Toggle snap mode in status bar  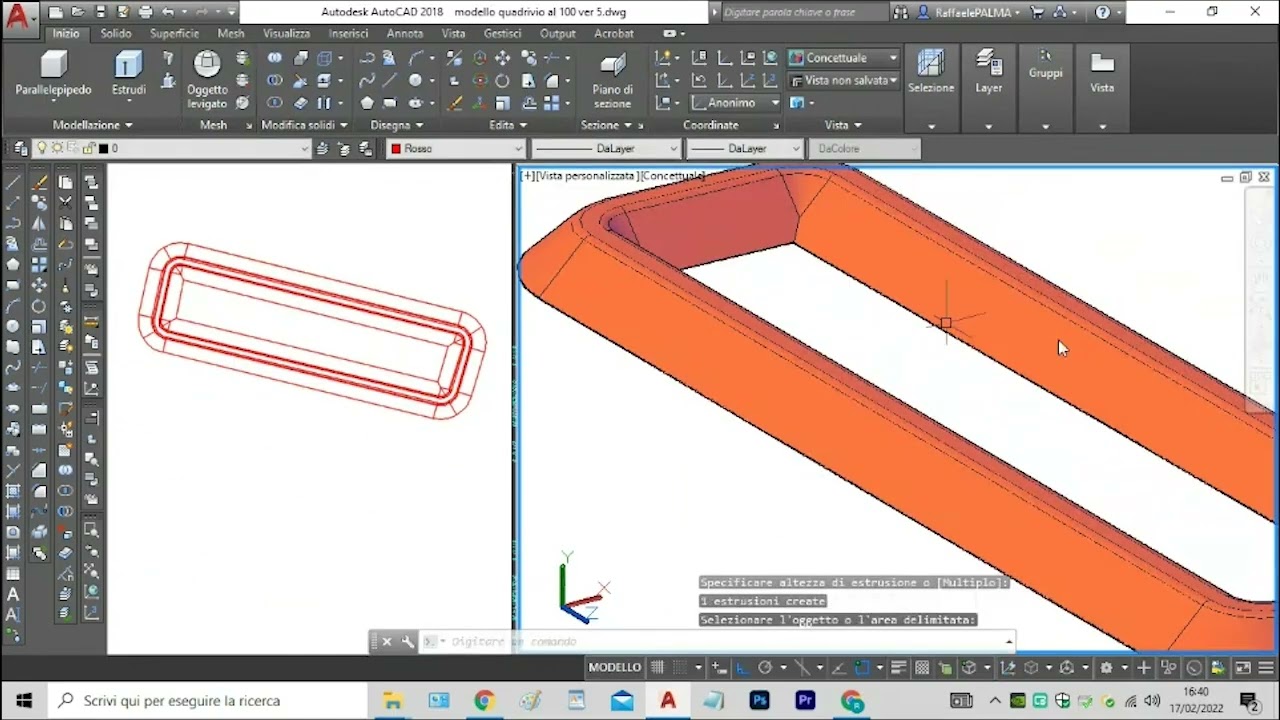point(680,668)
